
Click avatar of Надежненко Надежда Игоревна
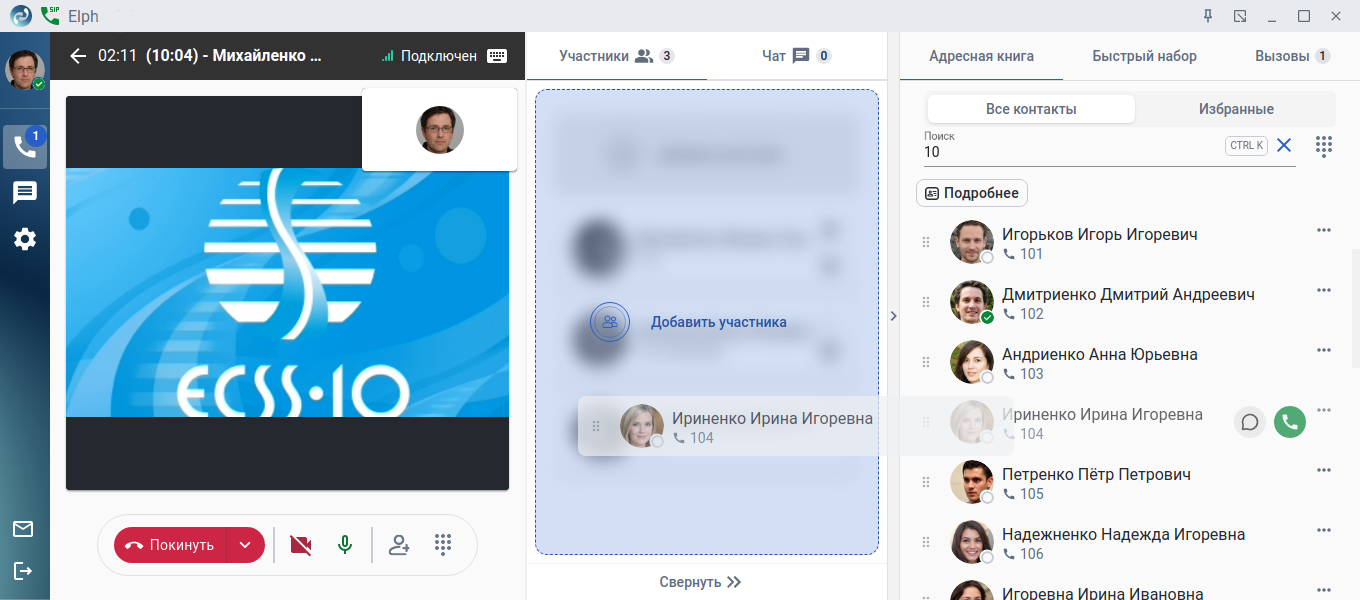pos(971,542)
